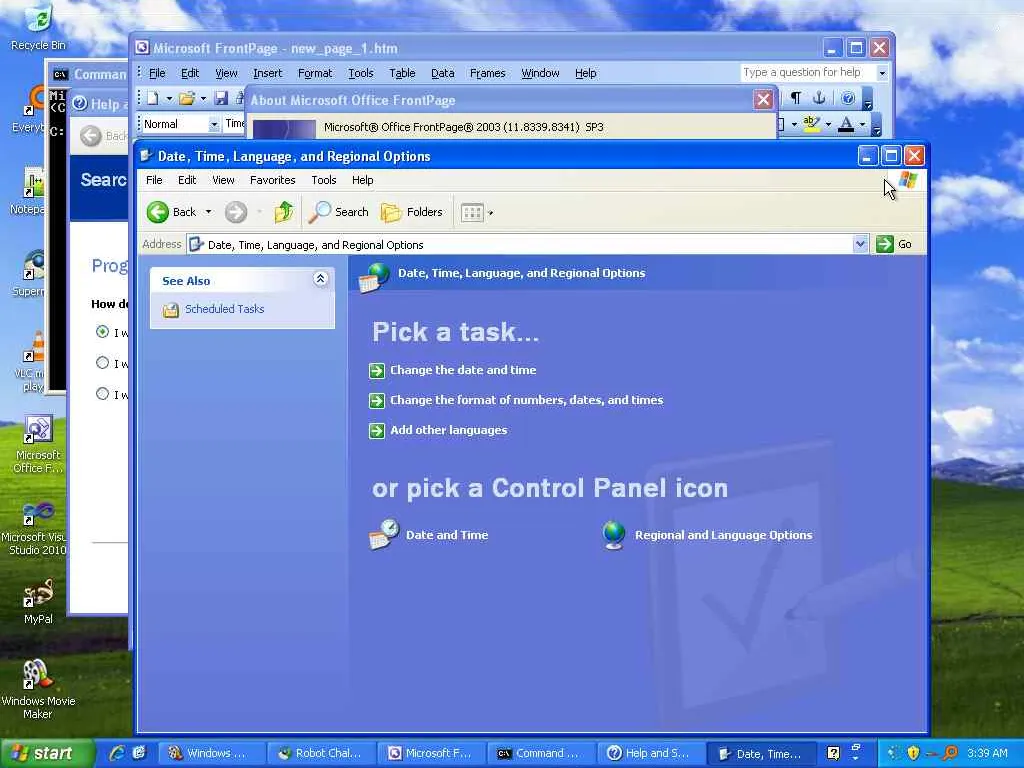The height and width of the screenshot is (768, 1024).
Task: Click the Start button
Action: (x=46, y=753)
